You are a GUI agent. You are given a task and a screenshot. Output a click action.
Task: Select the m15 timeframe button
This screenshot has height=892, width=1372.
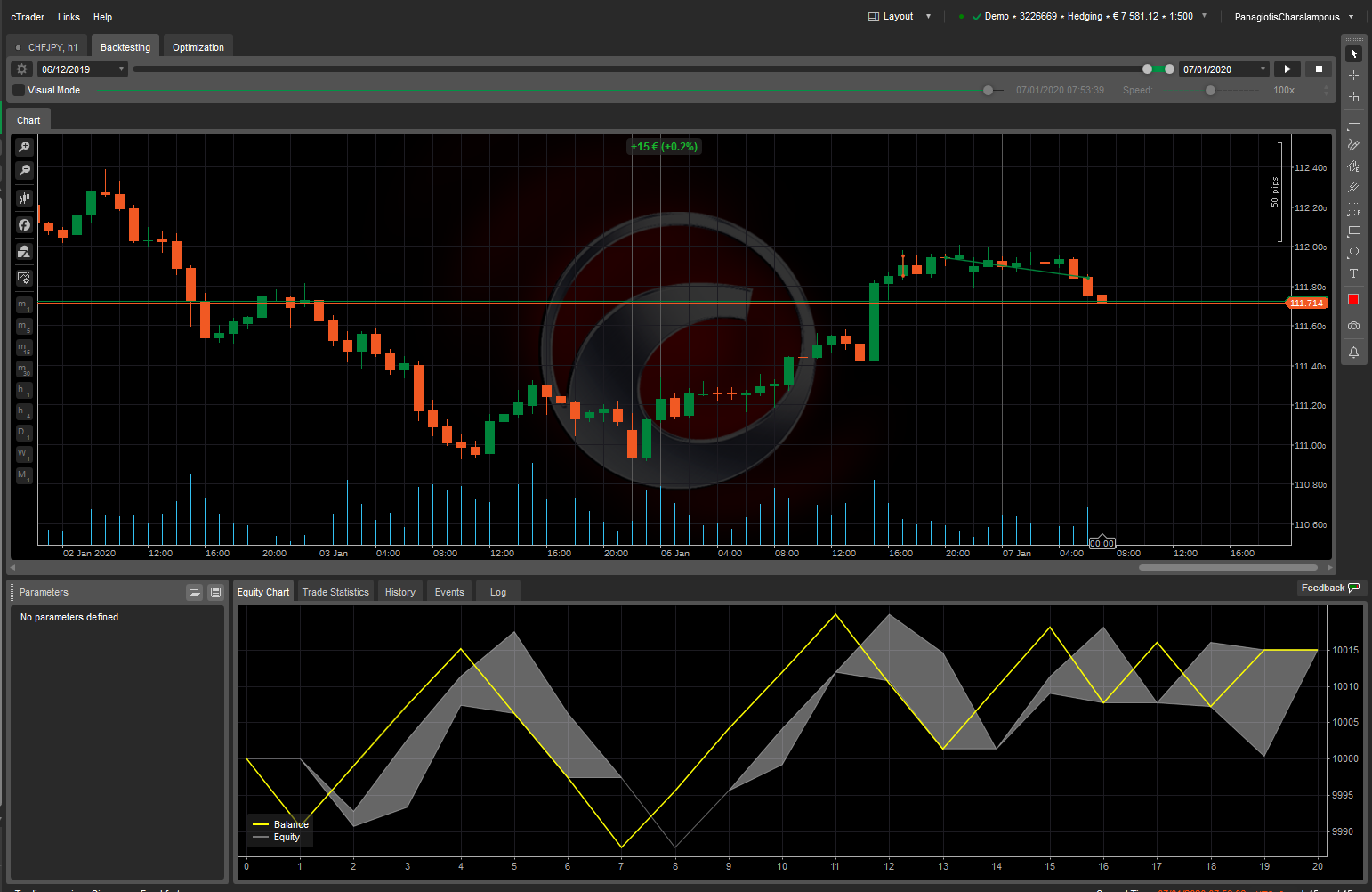[x=24, y=347]
